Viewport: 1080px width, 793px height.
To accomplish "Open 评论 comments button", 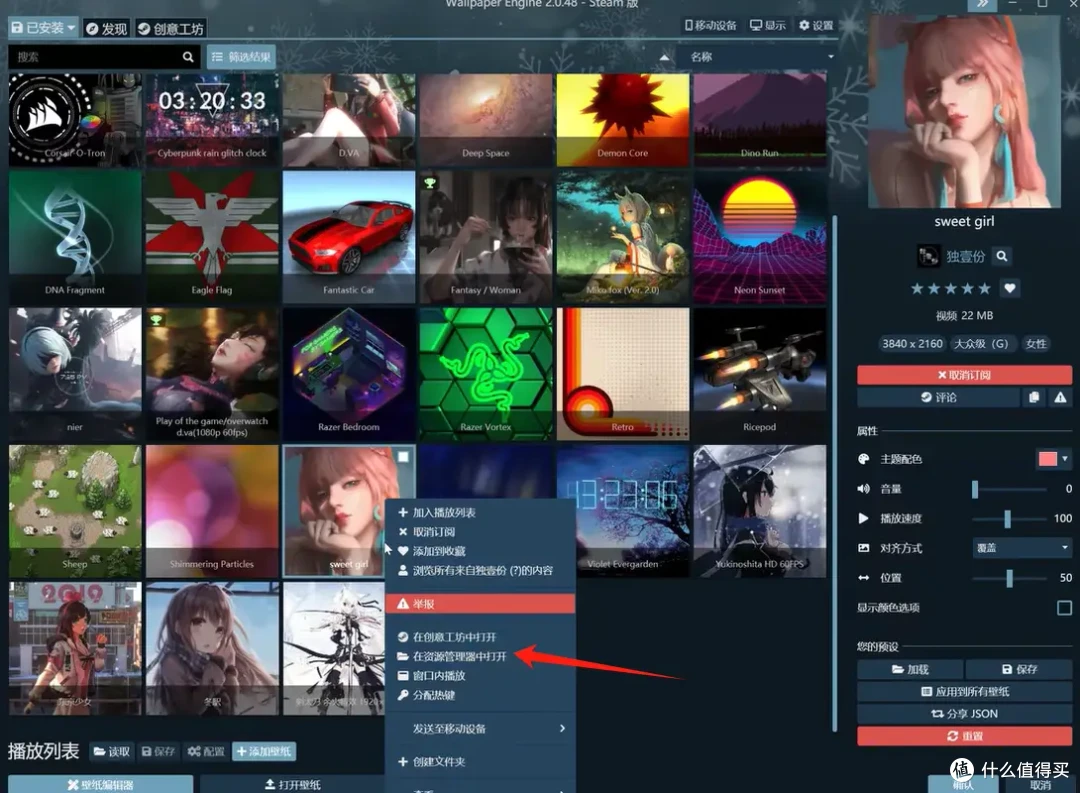I will [x=938, y=398].
